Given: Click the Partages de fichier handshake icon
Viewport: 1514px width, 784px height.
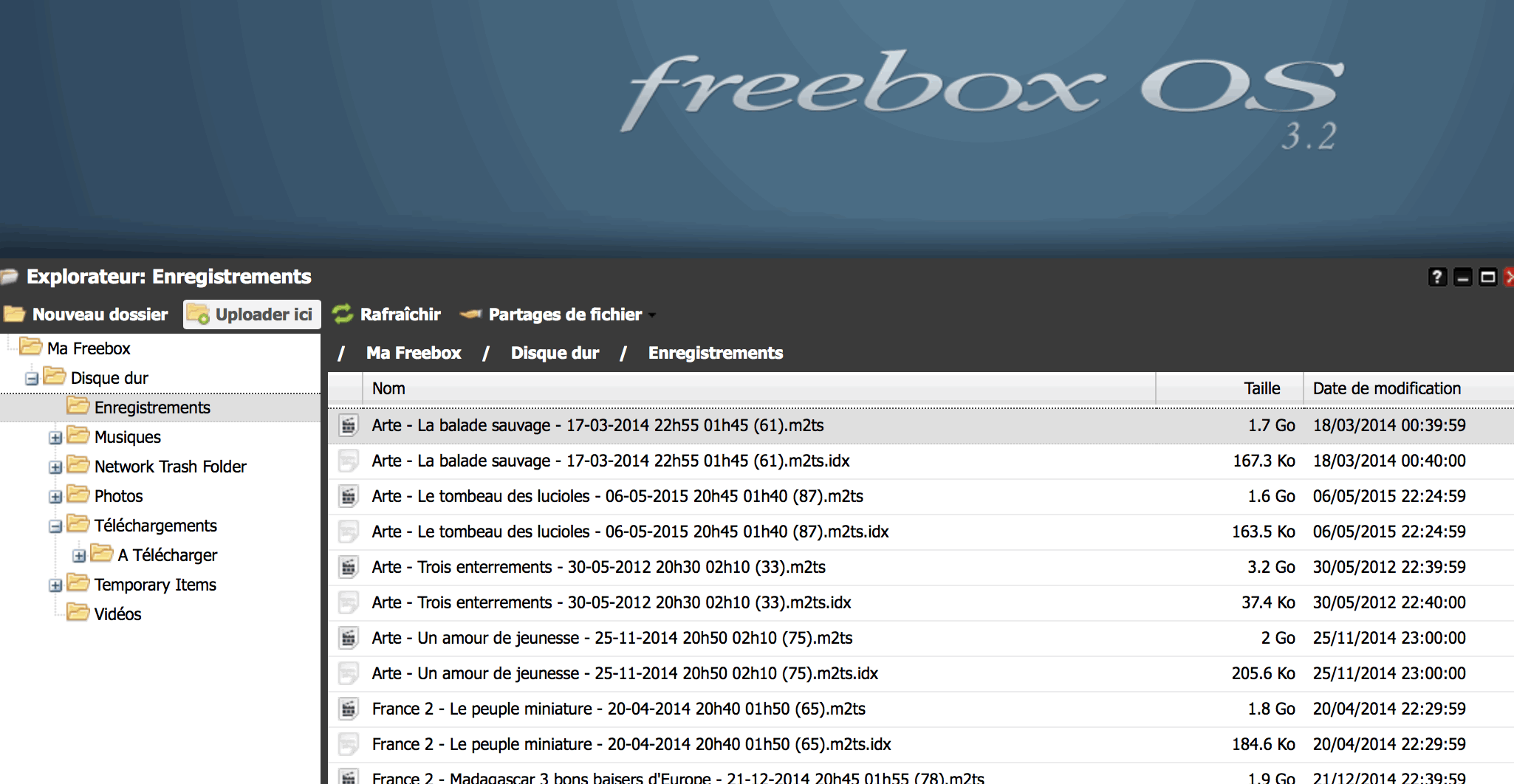Looking at the screenshot, I should (470, 314).
